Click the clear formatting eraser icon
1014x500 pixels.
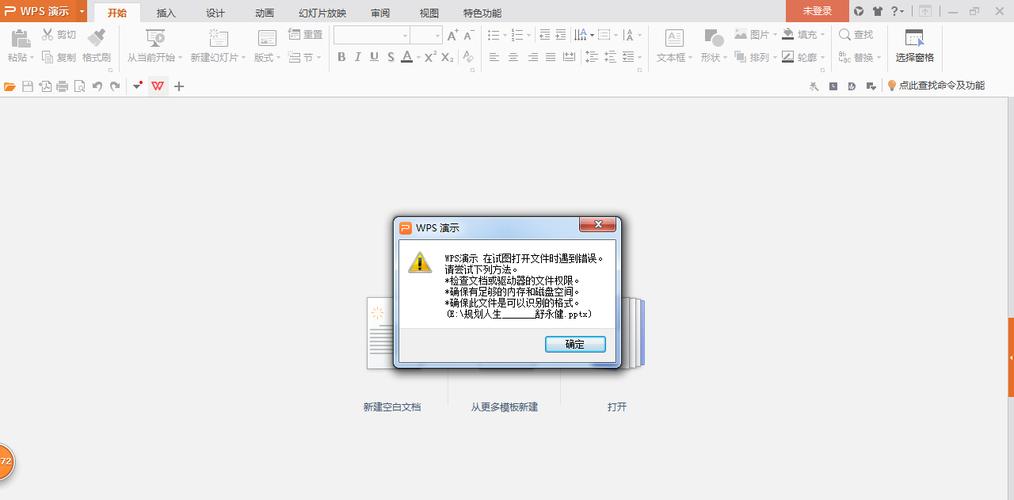(x=469, y=57)
